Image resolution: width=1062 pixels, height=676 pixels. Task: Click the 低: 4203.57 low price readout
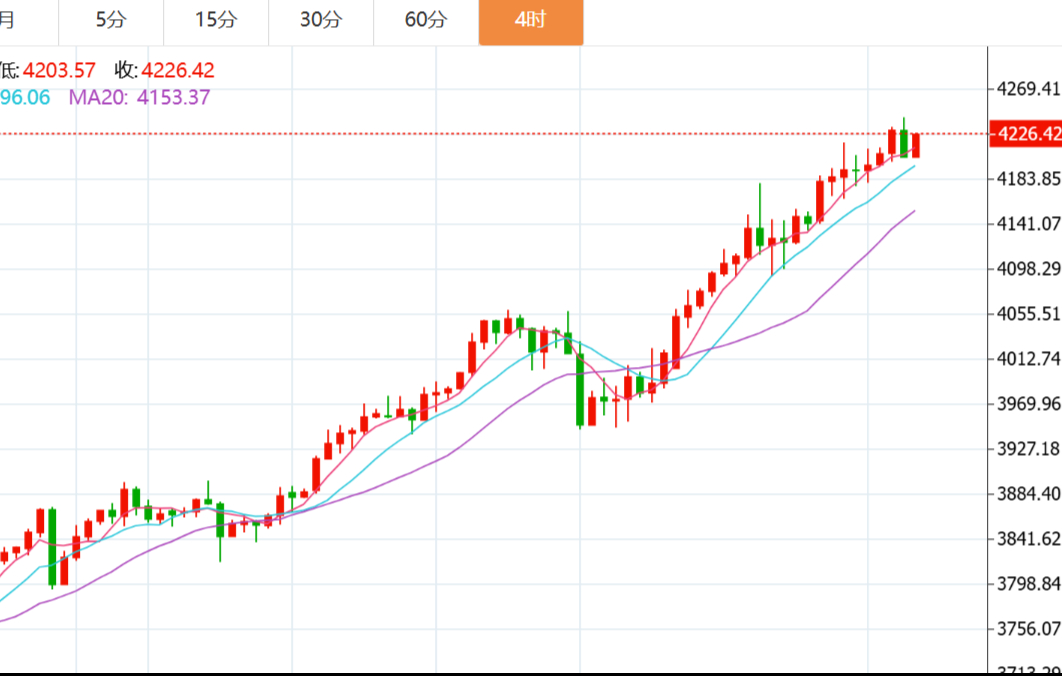click(x=48, y=70)
